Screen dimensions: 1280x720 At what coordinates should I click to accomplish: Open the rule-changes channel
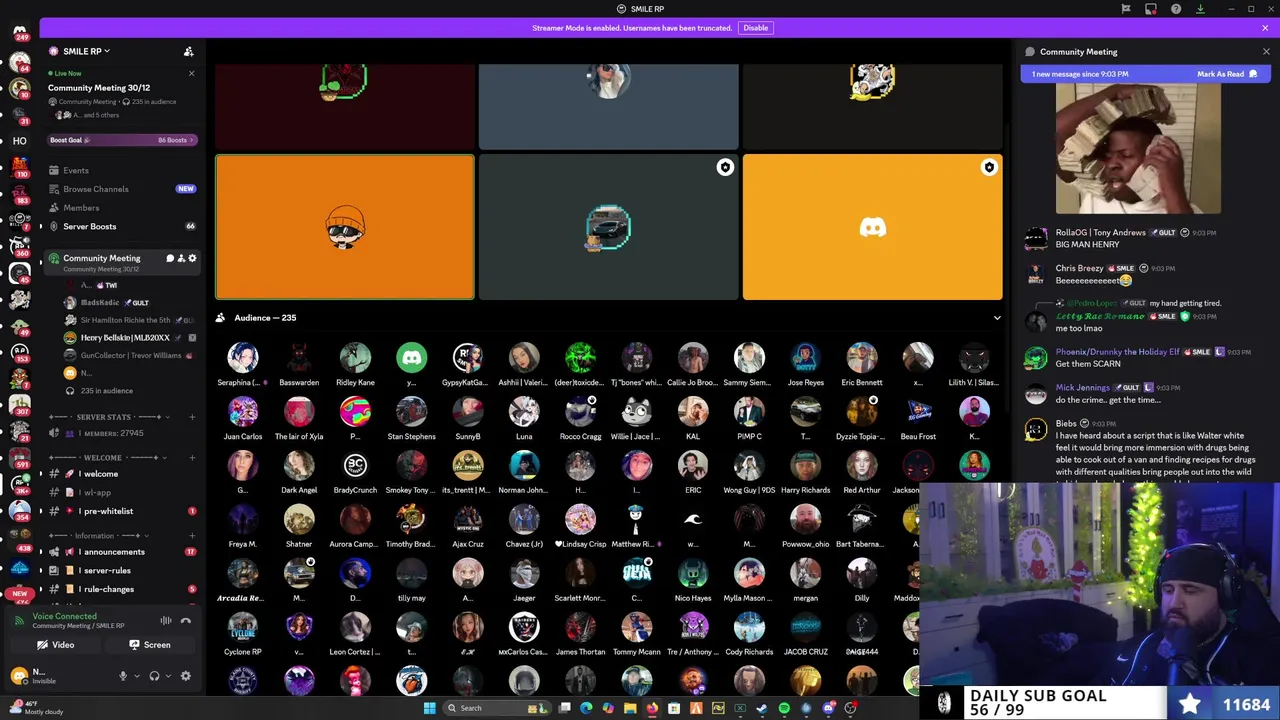pos(122,589)
